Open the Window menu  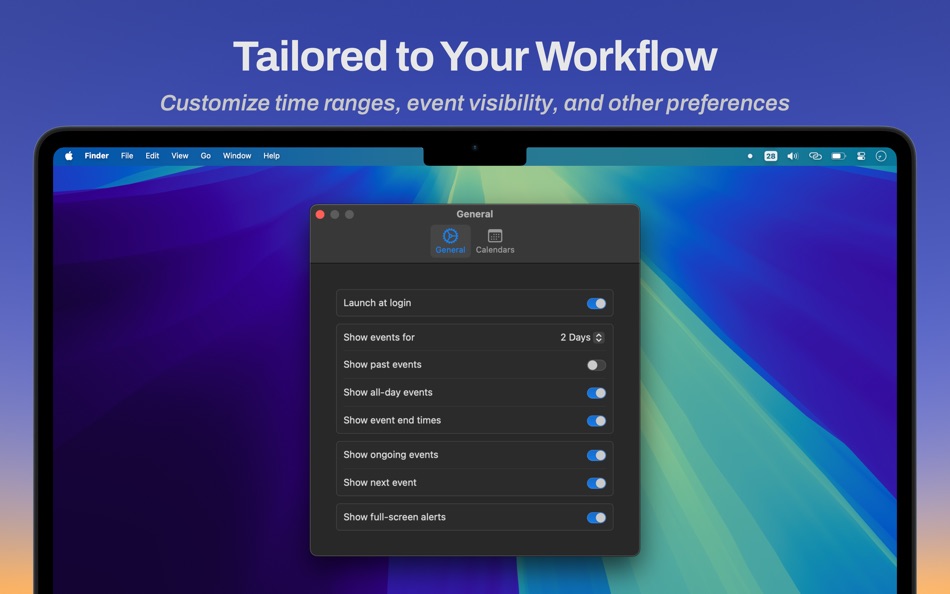coord(237,156)
